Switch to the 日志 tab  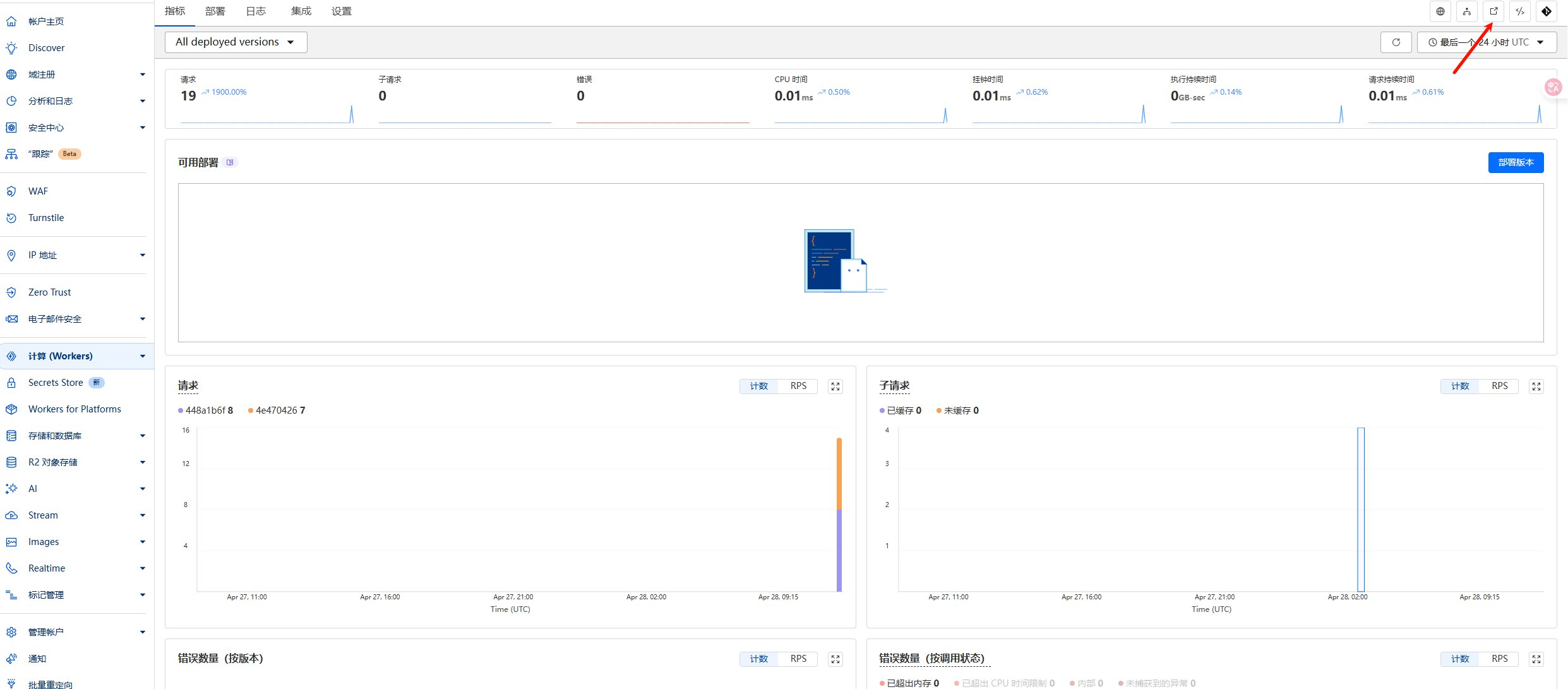pos(256,11)
